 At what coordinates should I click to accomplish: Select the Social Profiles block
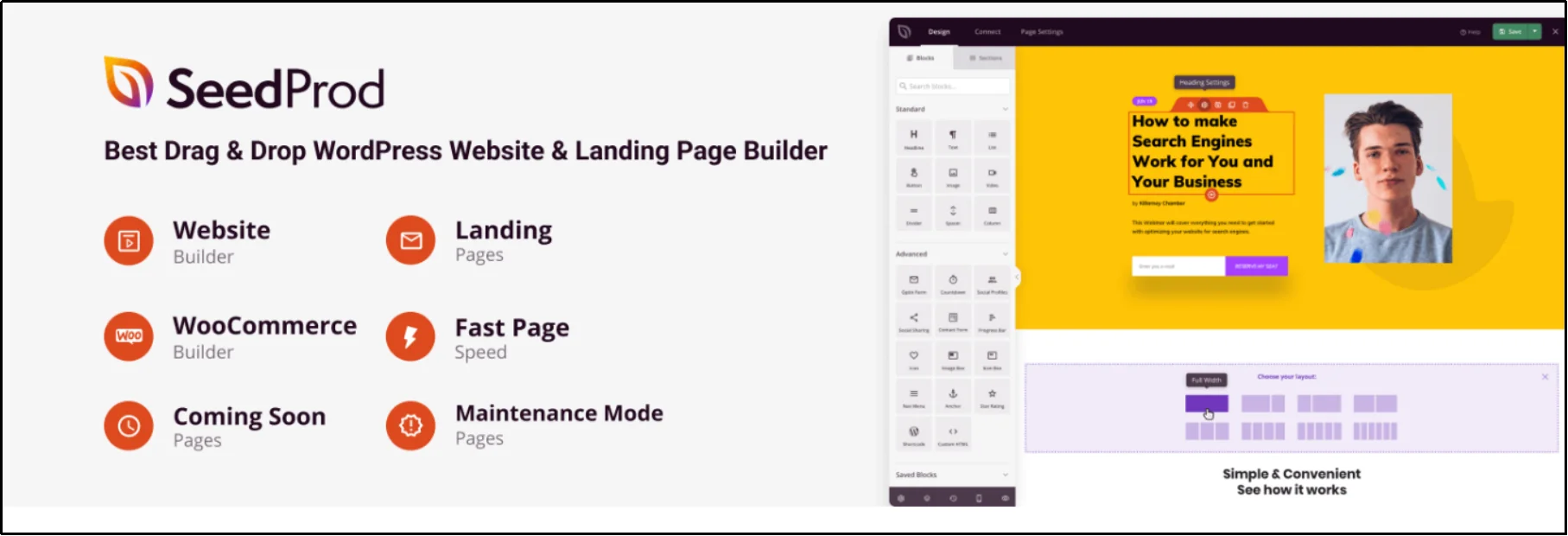coord(992,284)
